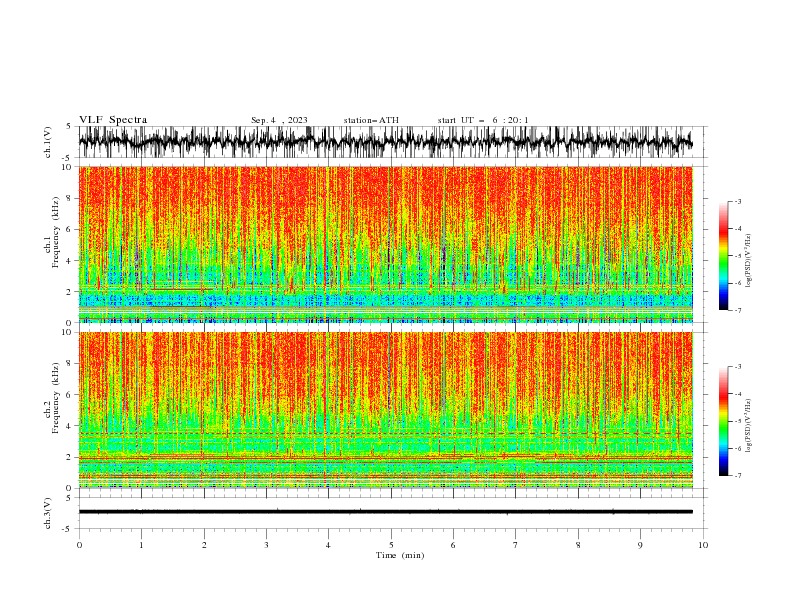Click the '2' tick label on time axis

tap(204, 545)
